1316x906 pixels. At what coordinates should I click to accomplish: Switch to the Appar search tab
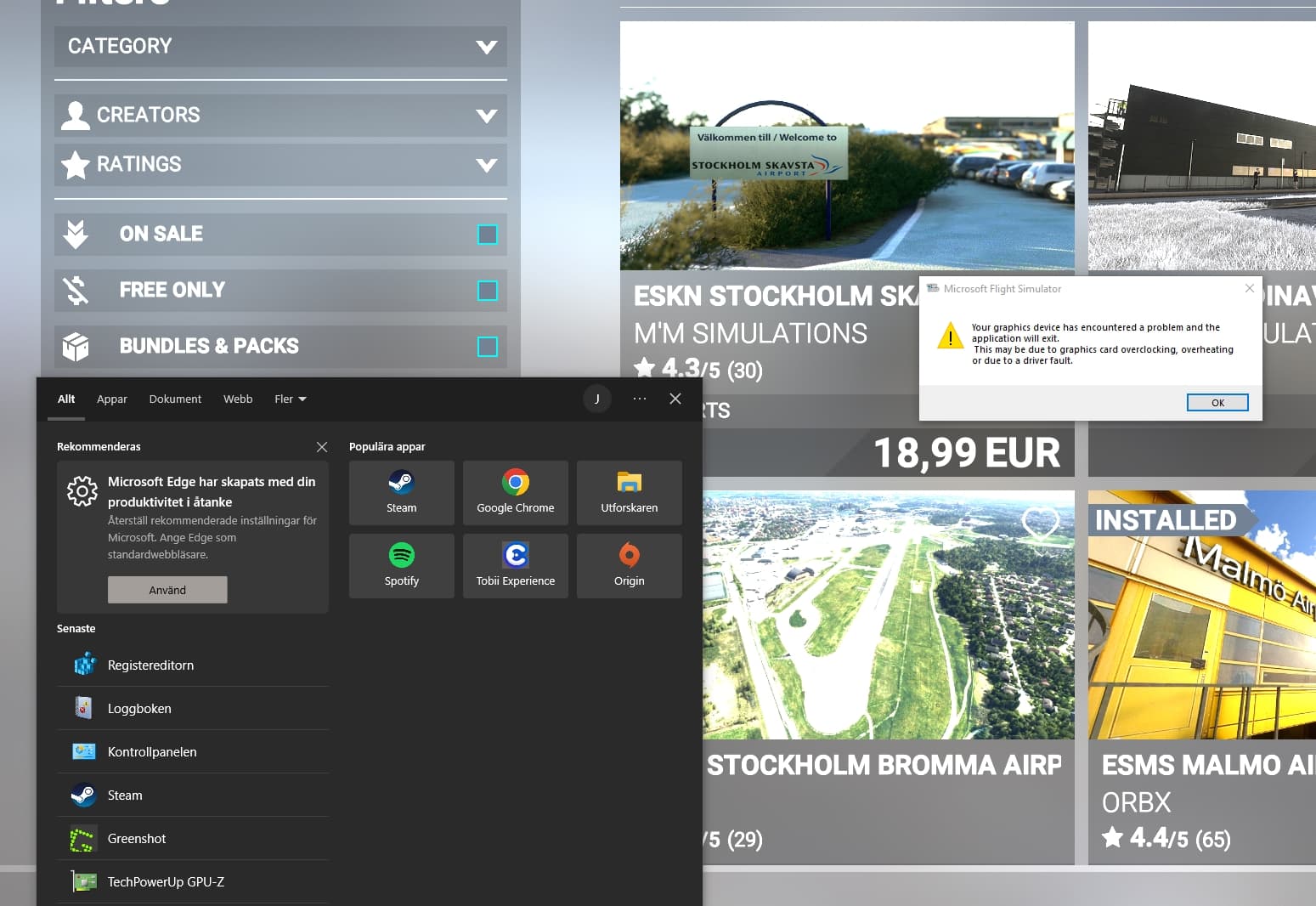point(112,399)
